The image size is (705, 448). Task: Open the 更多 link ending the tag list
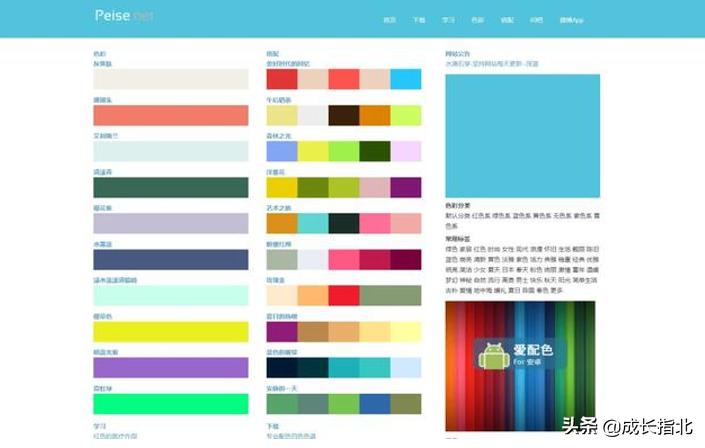click(556, 291)
